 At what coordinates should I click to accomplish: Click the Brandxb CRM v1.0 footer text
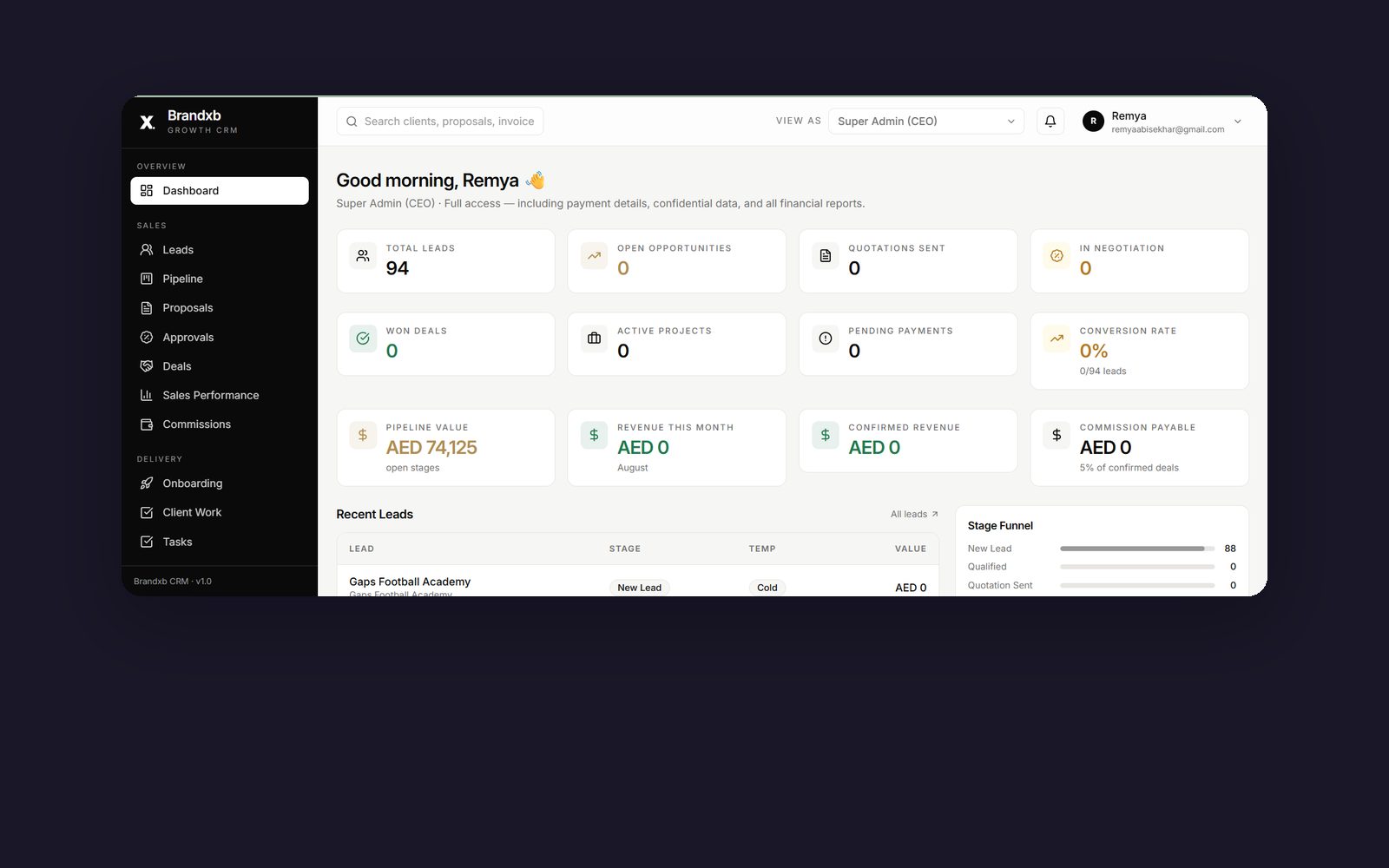[x=173, y=582]
